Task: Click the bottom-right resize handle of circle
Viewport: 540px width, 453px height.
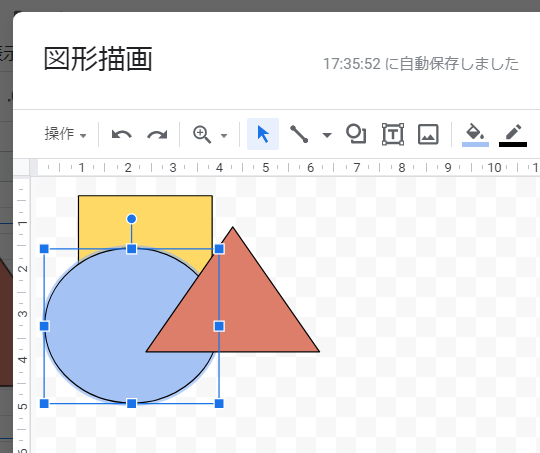Action: click(x=219, y=403)
